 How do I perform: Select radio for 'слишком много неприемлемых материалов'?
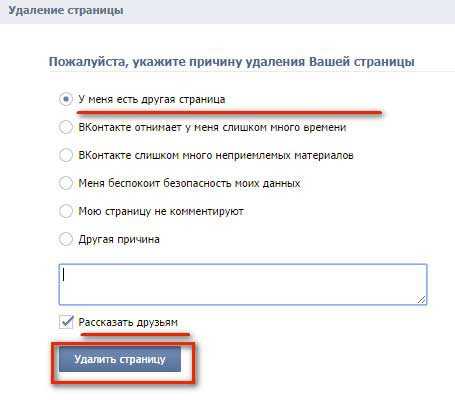66,155
